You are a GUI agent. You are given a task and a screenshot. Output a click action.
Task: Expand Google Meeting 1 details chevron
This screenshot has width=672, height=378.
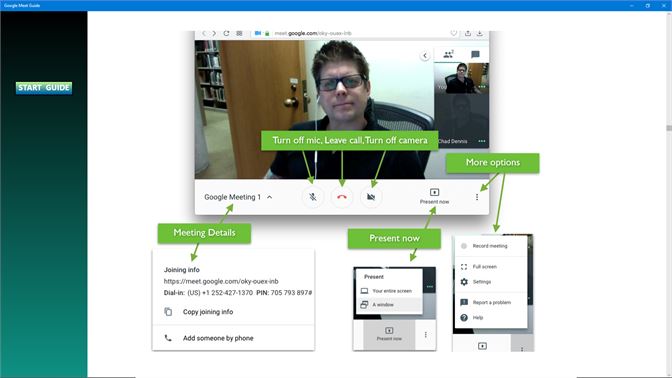[x=270, y=197]
